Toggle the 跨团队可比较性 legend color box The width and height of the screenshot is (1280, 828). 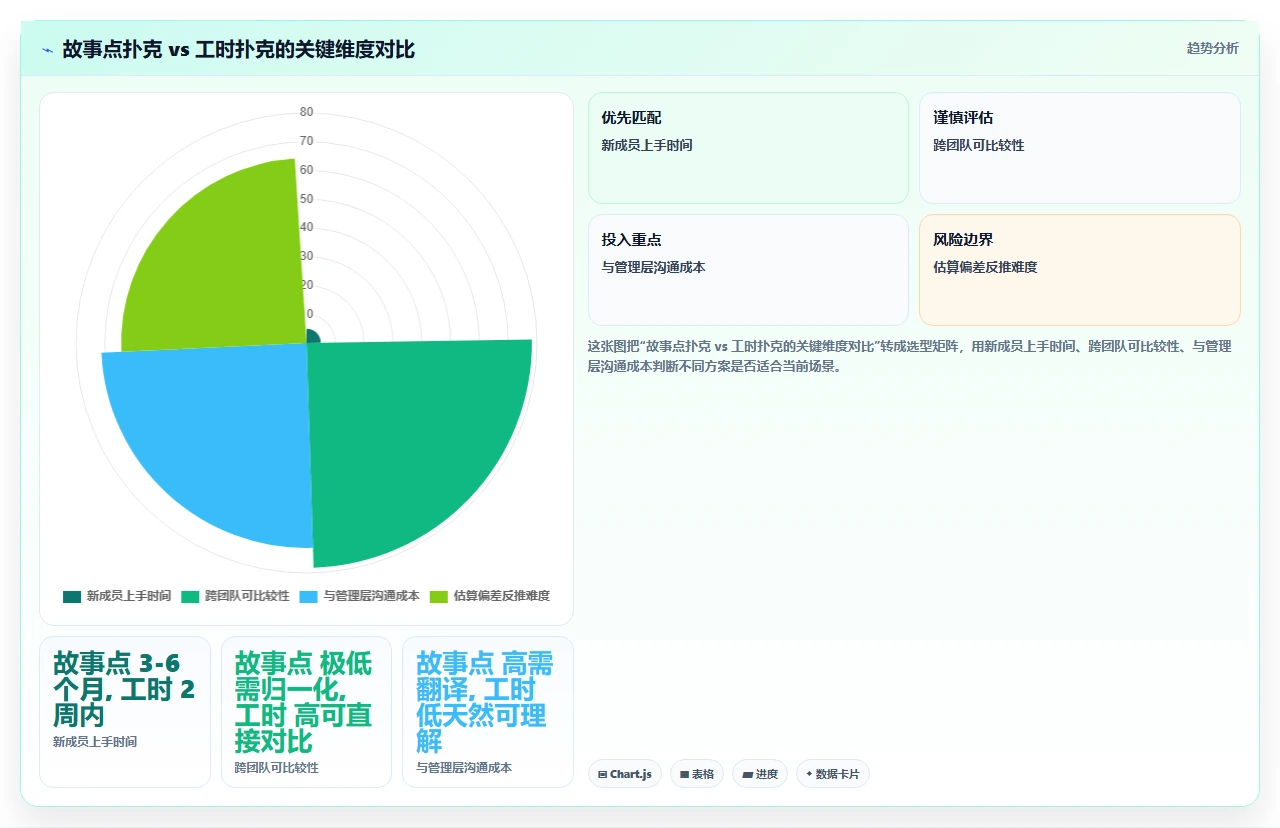click(190, 596)
